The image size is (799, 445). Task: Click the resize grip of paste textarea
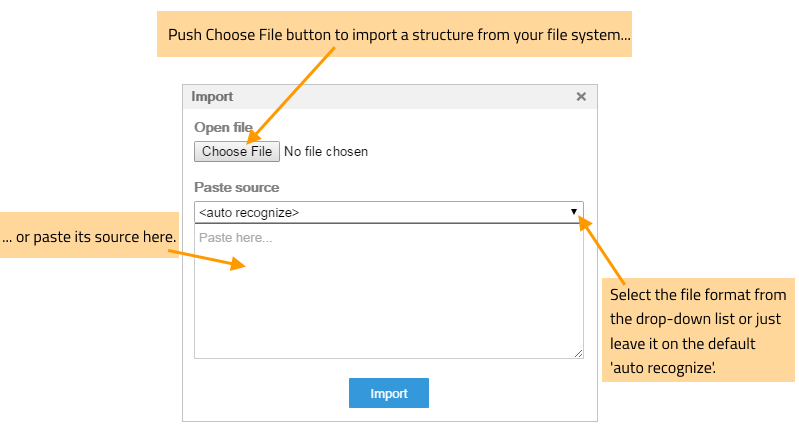click(578, 353)
